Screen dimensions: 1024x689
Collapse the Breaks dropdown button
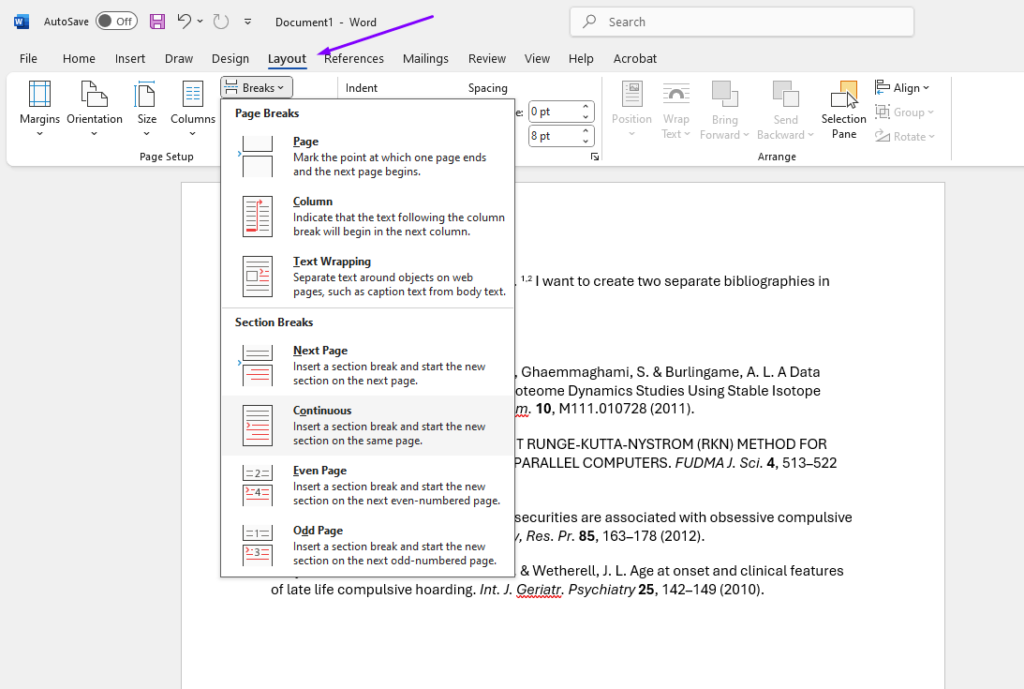(257, 88)
